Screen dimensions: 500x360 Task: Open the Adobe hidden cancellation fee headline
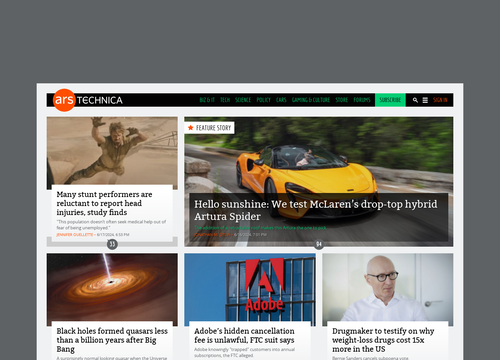click(244, 335)
